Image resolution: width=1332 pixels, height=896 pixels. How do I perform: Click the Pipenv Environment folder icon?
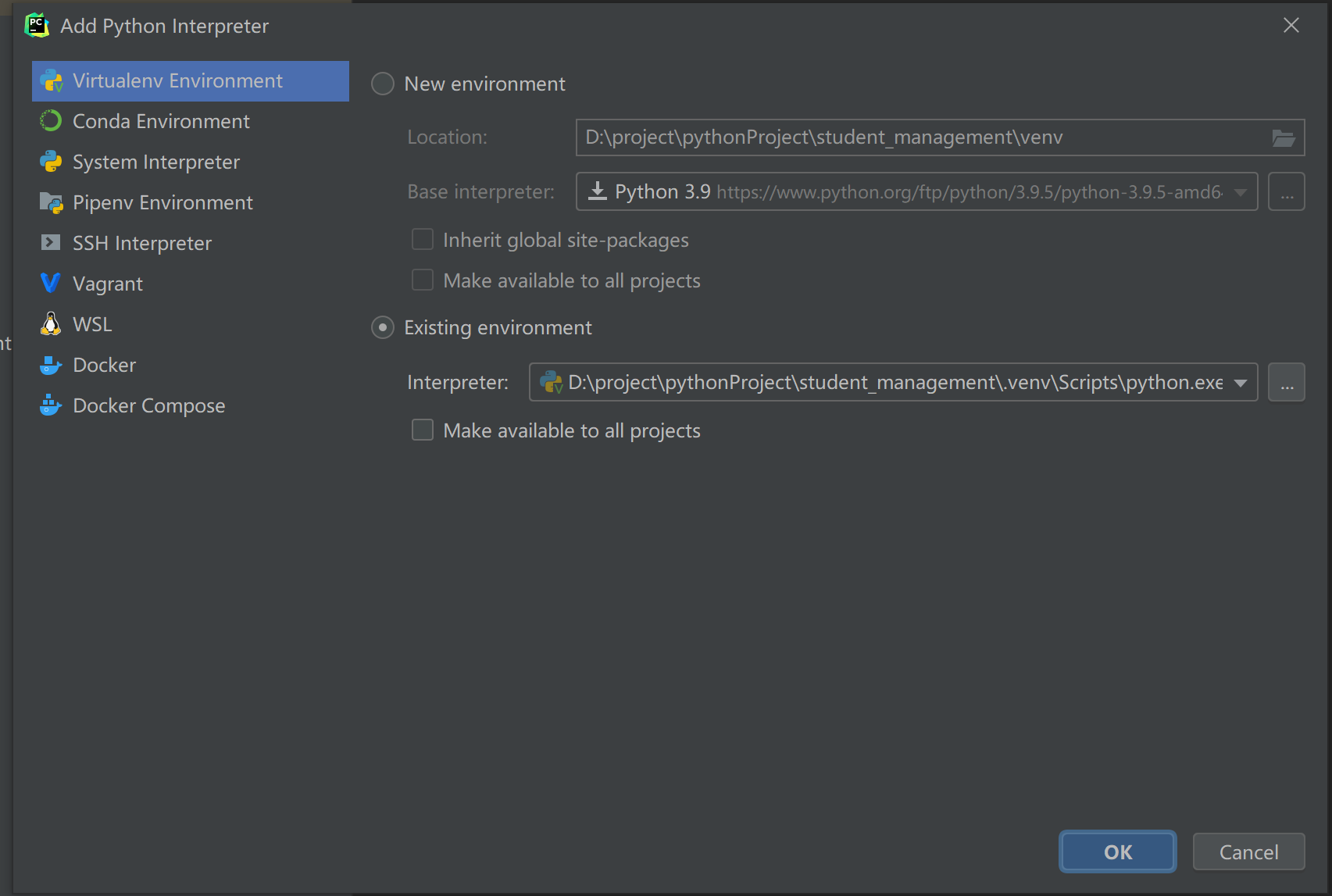pyautogui.click(x=51, y=202)
